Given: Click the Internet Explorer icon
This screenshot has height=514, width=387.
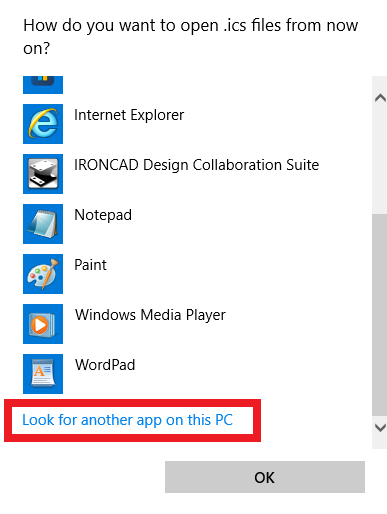Looking at the screenshot, I should click(43, 124).
